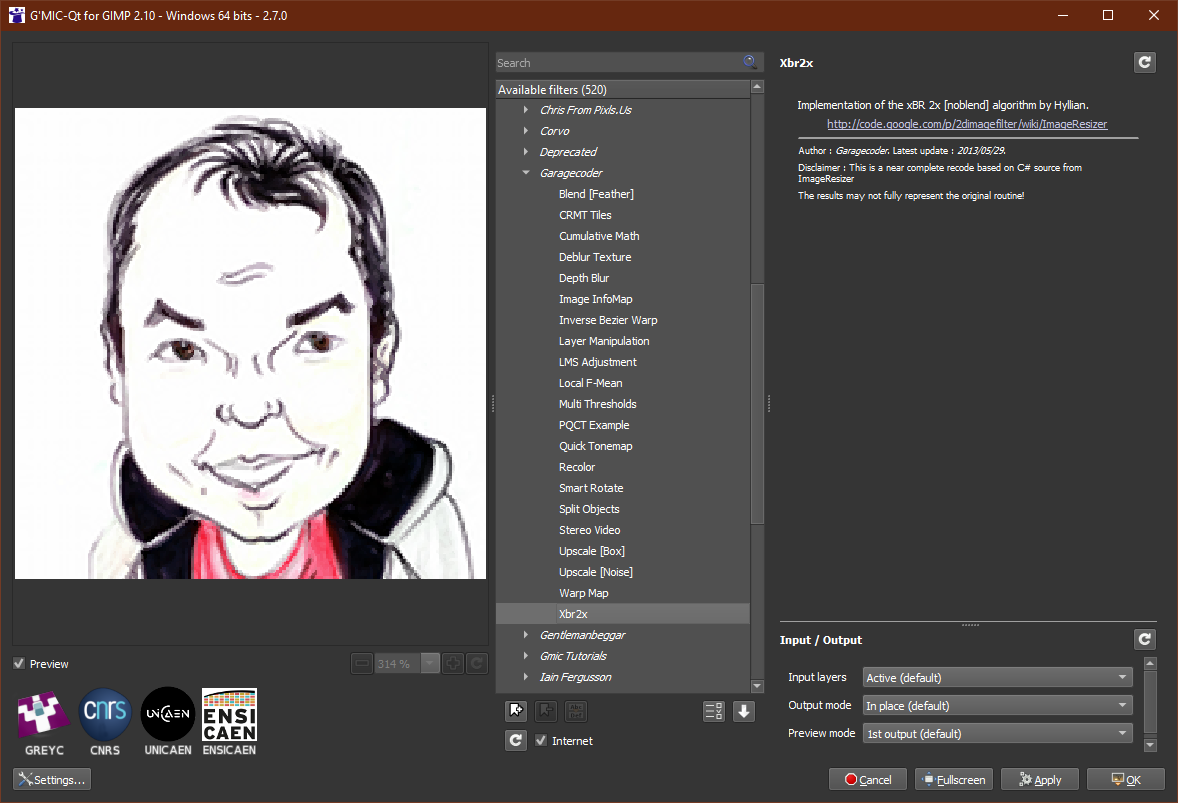Select the Inverse Bezier Warp filter
The image size is (1178, 803).
(x=608, y=320)
